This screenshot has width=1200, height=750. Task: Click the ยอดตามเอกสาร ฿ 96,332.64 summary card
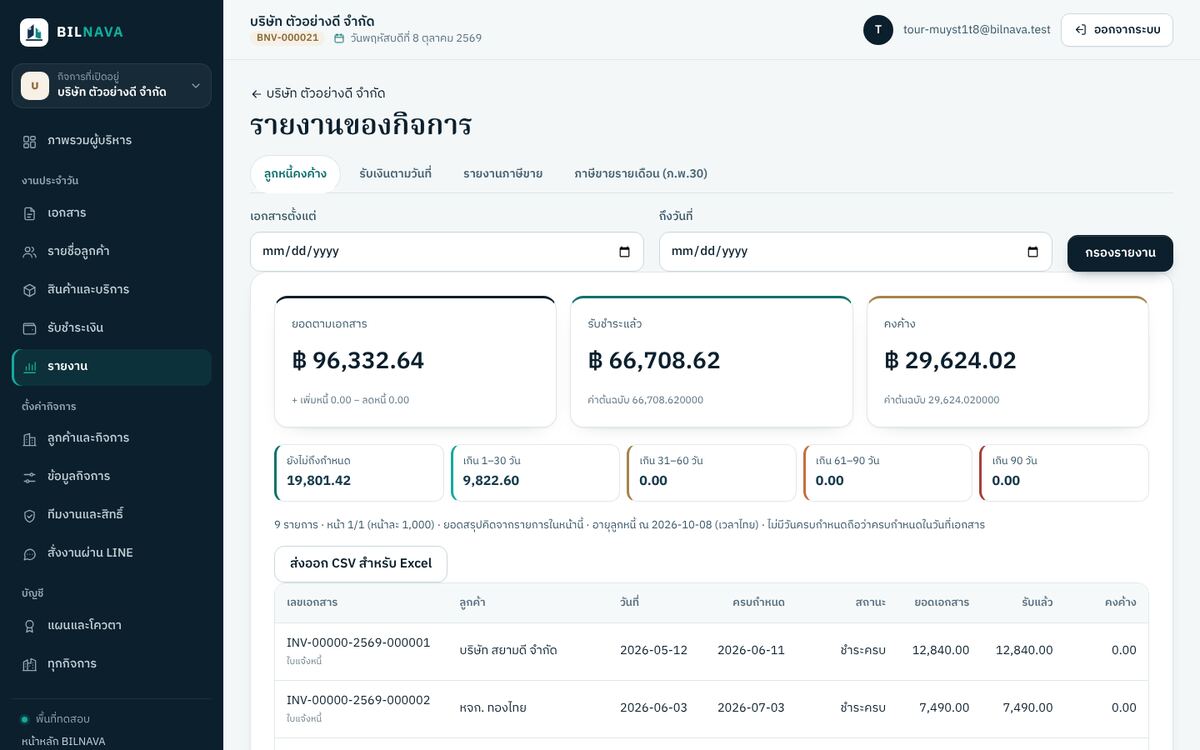[415, 362]
